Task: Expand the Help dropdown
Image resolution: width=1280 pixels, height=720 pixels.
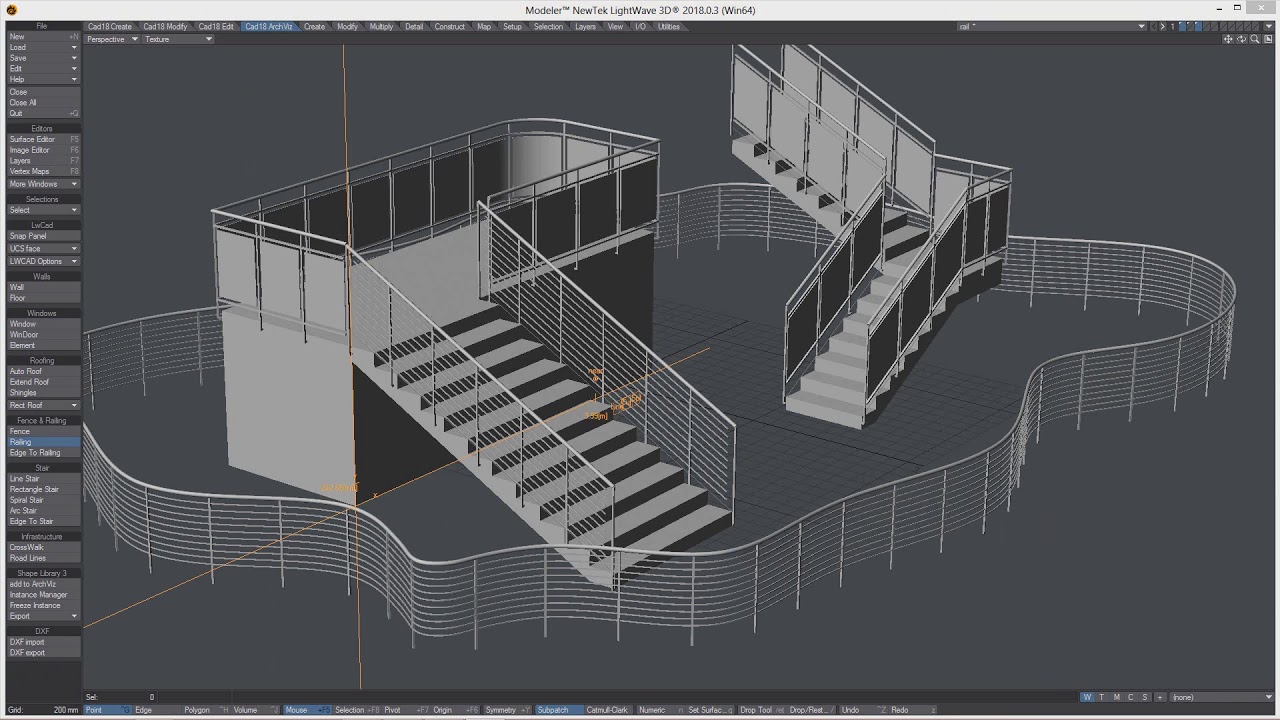Action: (x=43, y=80)
